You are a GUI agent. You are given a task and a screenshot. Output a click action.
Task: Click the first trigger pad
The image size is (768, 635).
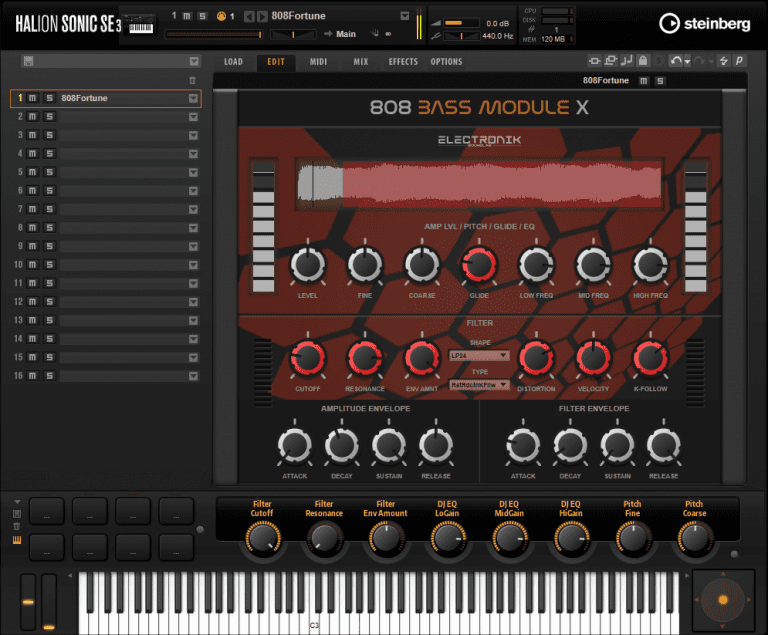click(x=47, y=511)
